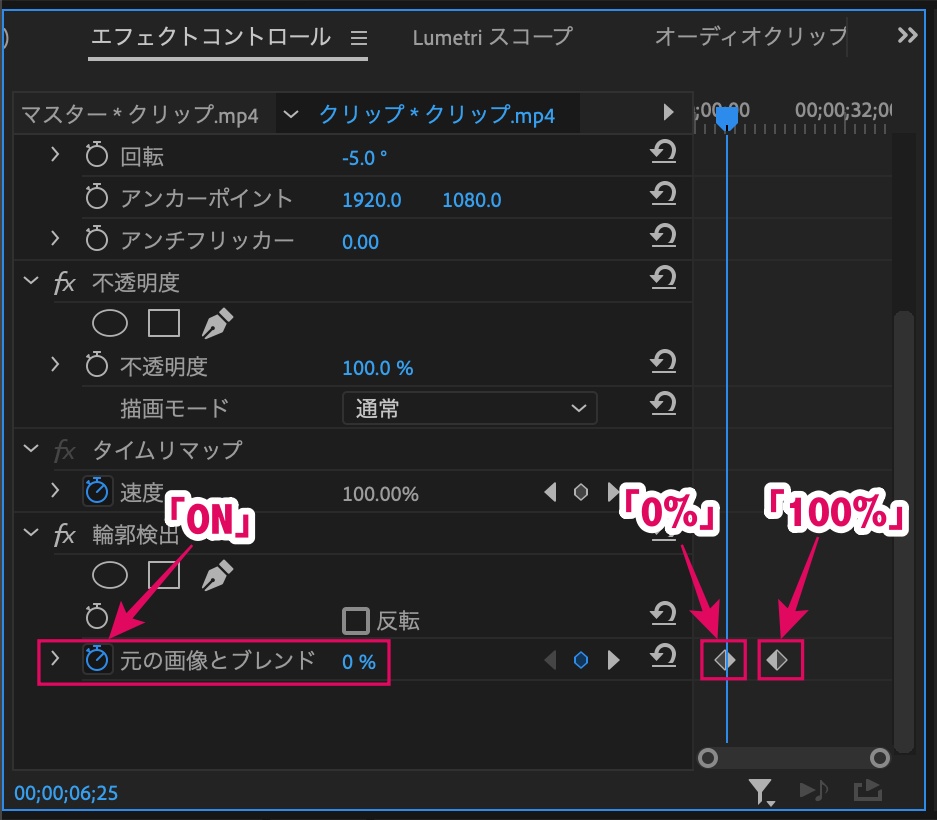
Task: Select pen mask tool under 不透明度
Action: 217,323
